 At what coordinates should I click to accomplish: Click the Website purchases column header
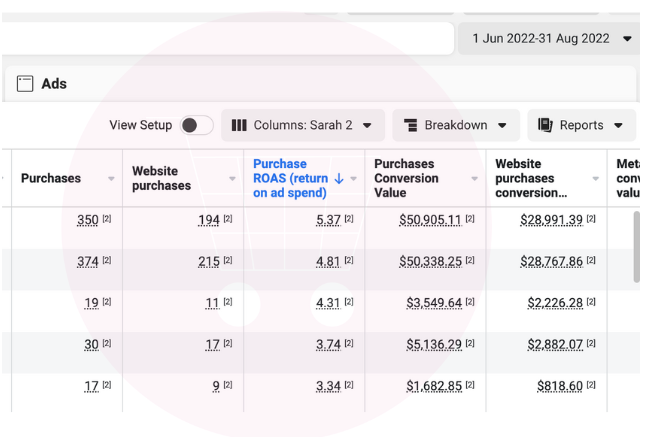161,178
